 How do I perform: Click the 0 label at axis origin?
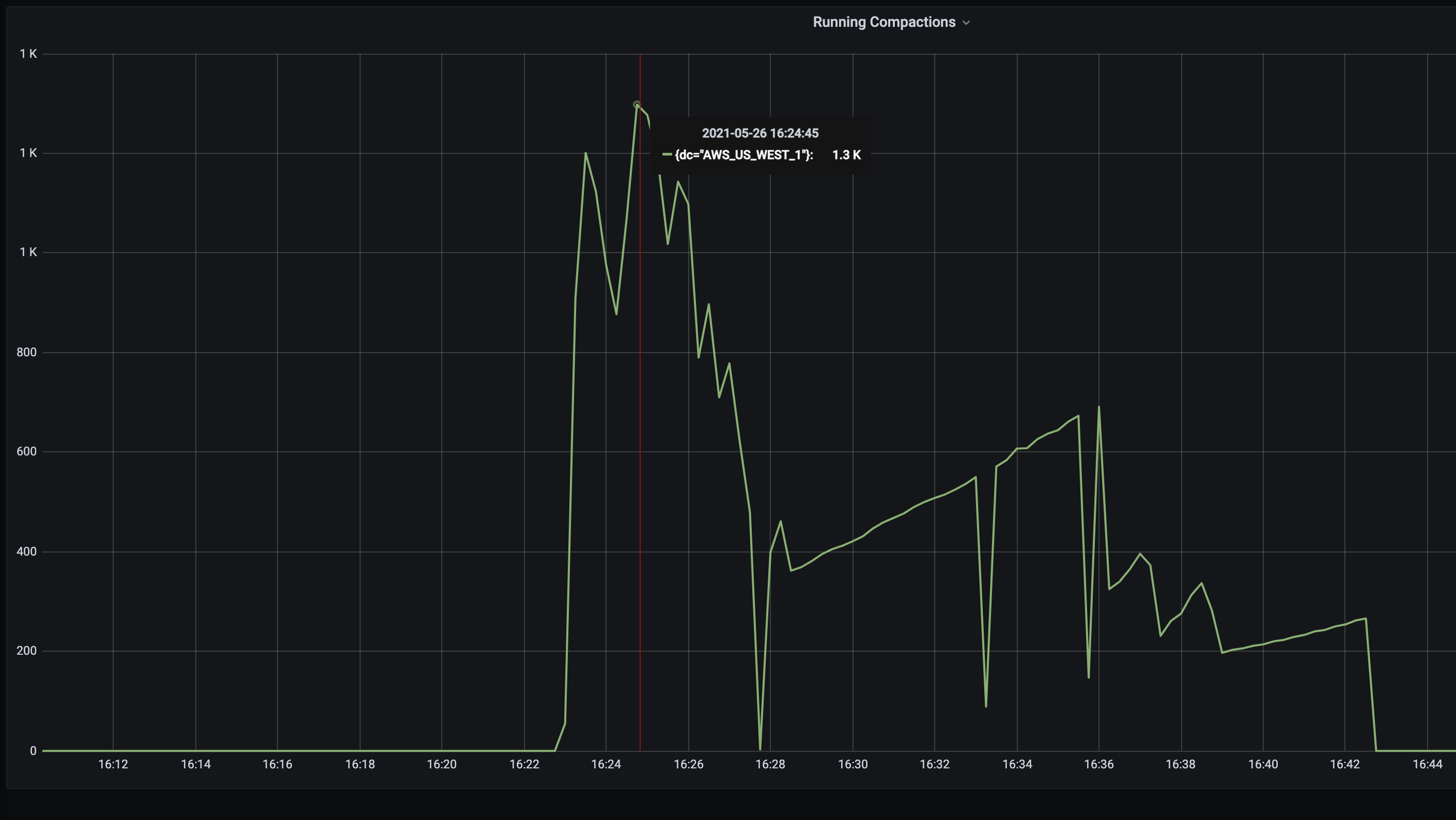(x=34, y=750)
